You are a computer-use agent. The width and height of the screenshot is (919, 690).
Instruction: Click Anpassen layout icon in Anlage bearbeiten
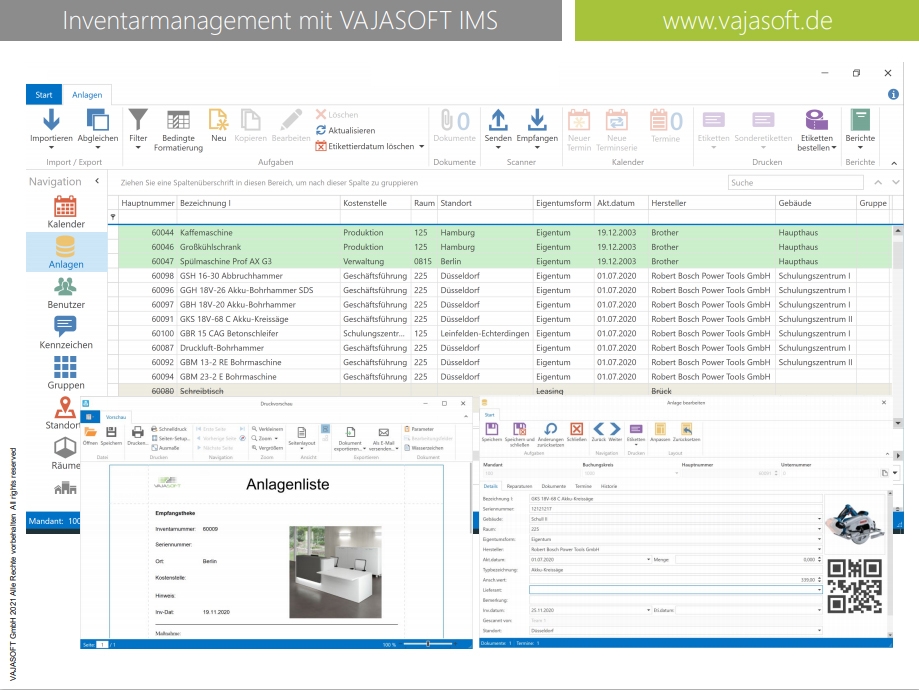click(660, 429)
